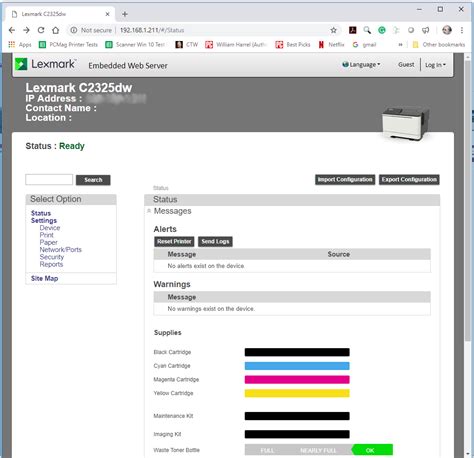Screen dimensions: 474x458
Task: Focus the search text field
Action: click(x=49, y=179)
